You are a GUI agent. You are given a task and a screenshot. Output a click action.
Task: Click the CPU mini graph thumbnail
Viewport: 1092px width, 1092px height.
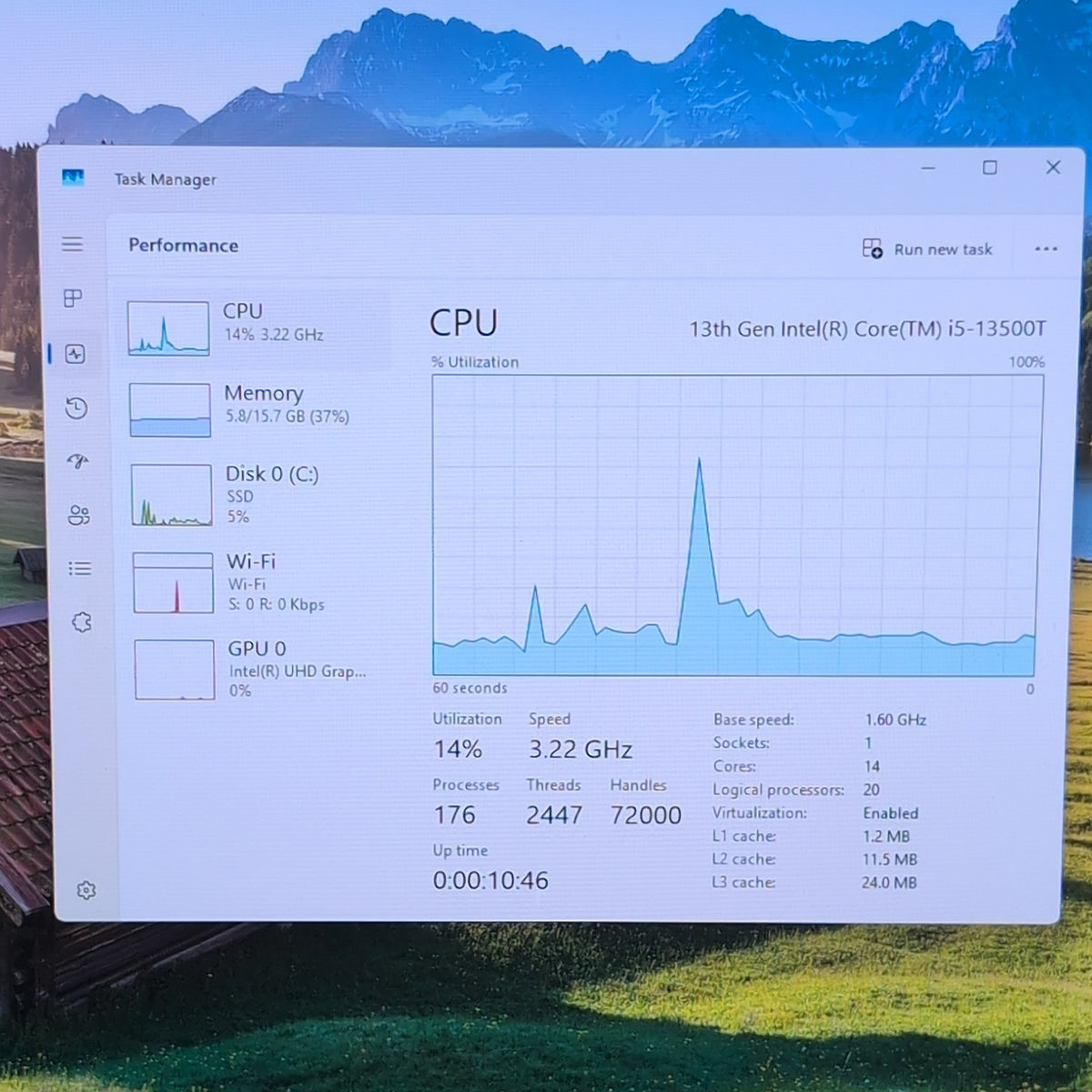click(168, 328)
